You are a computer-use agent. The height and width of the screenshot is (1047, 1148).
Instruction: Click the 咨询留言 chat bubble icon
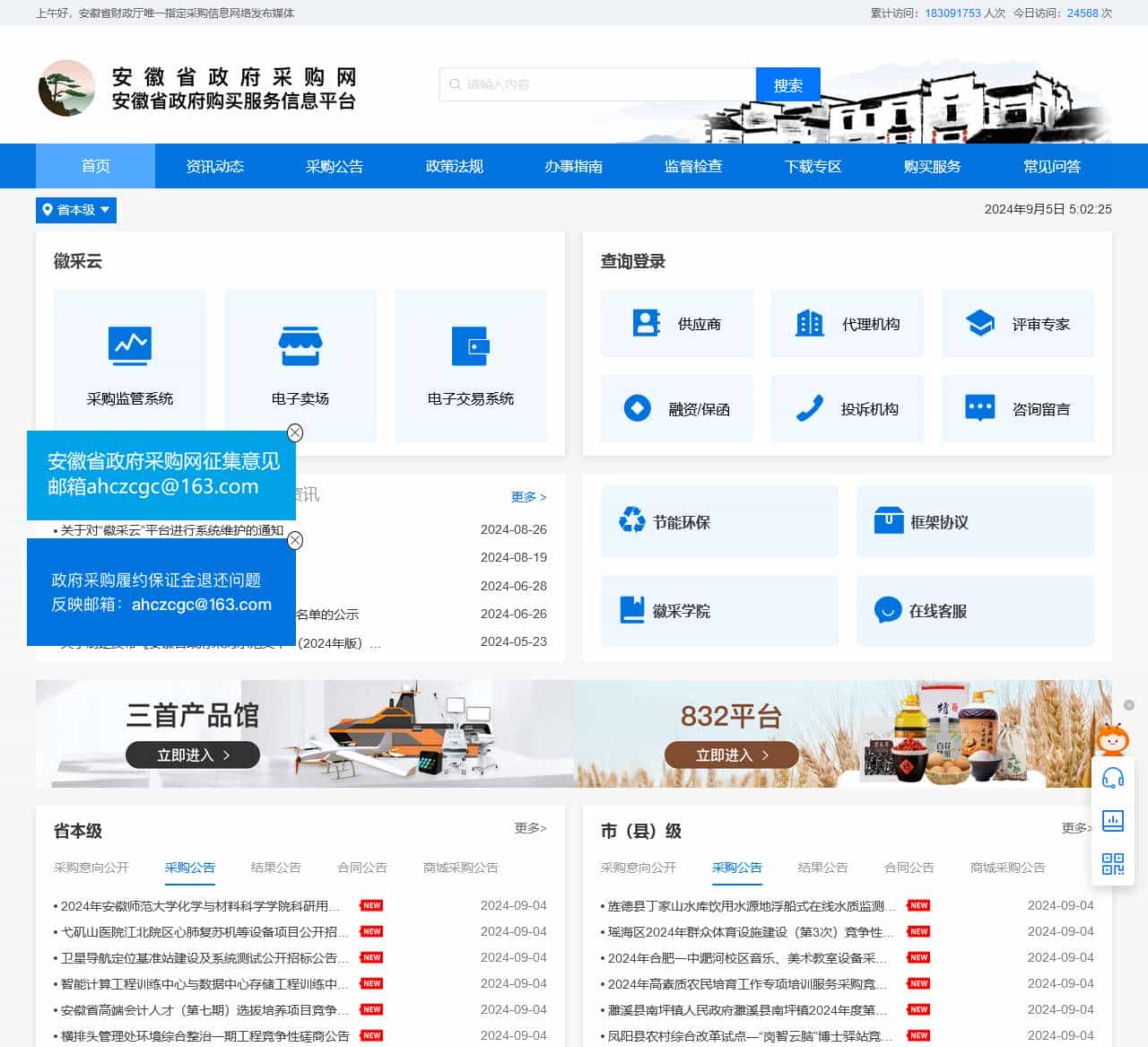click(x=980, y=408)
